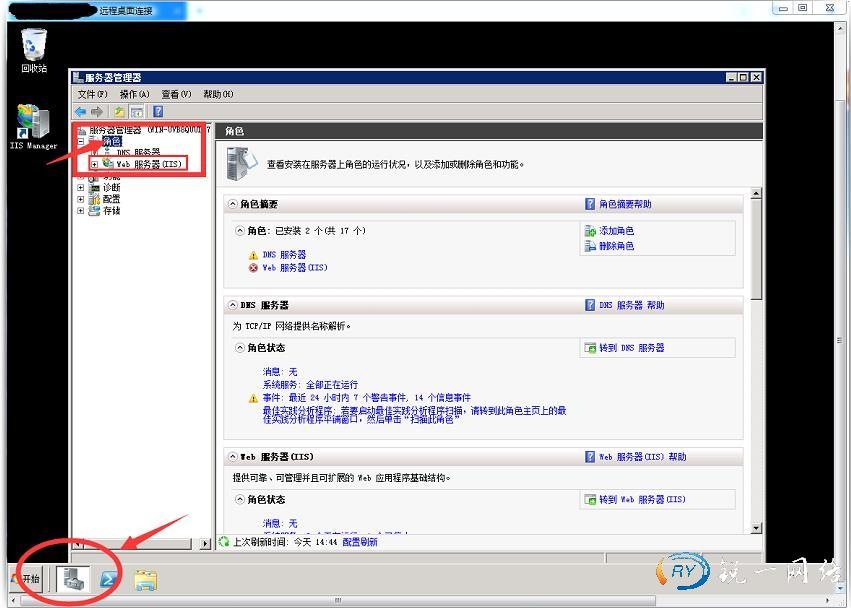
Task: Collapse the 角色摘要 section
Action: coord(233,204)
